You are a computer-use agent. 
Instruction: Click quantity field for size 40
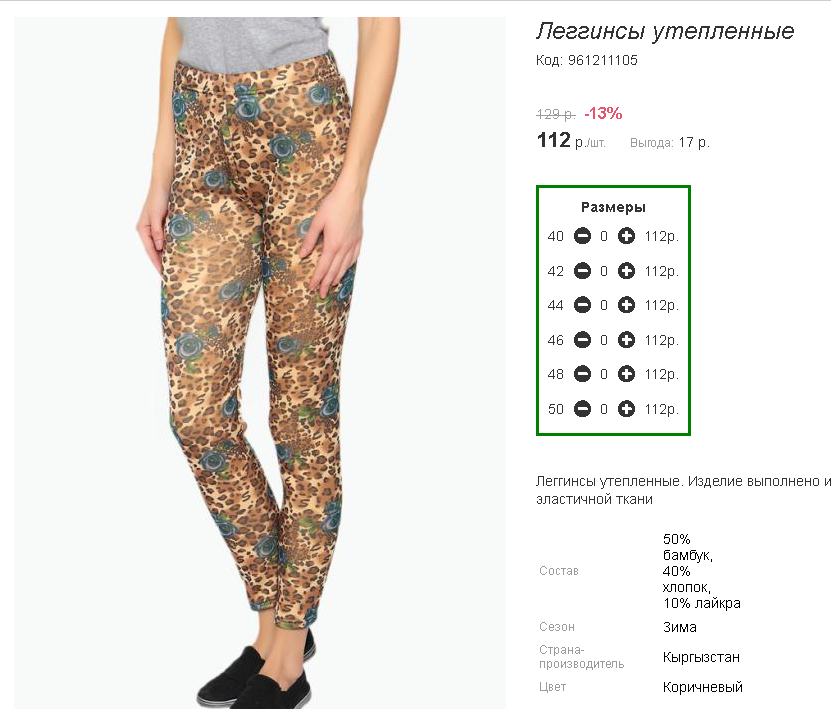pos(604,237)
